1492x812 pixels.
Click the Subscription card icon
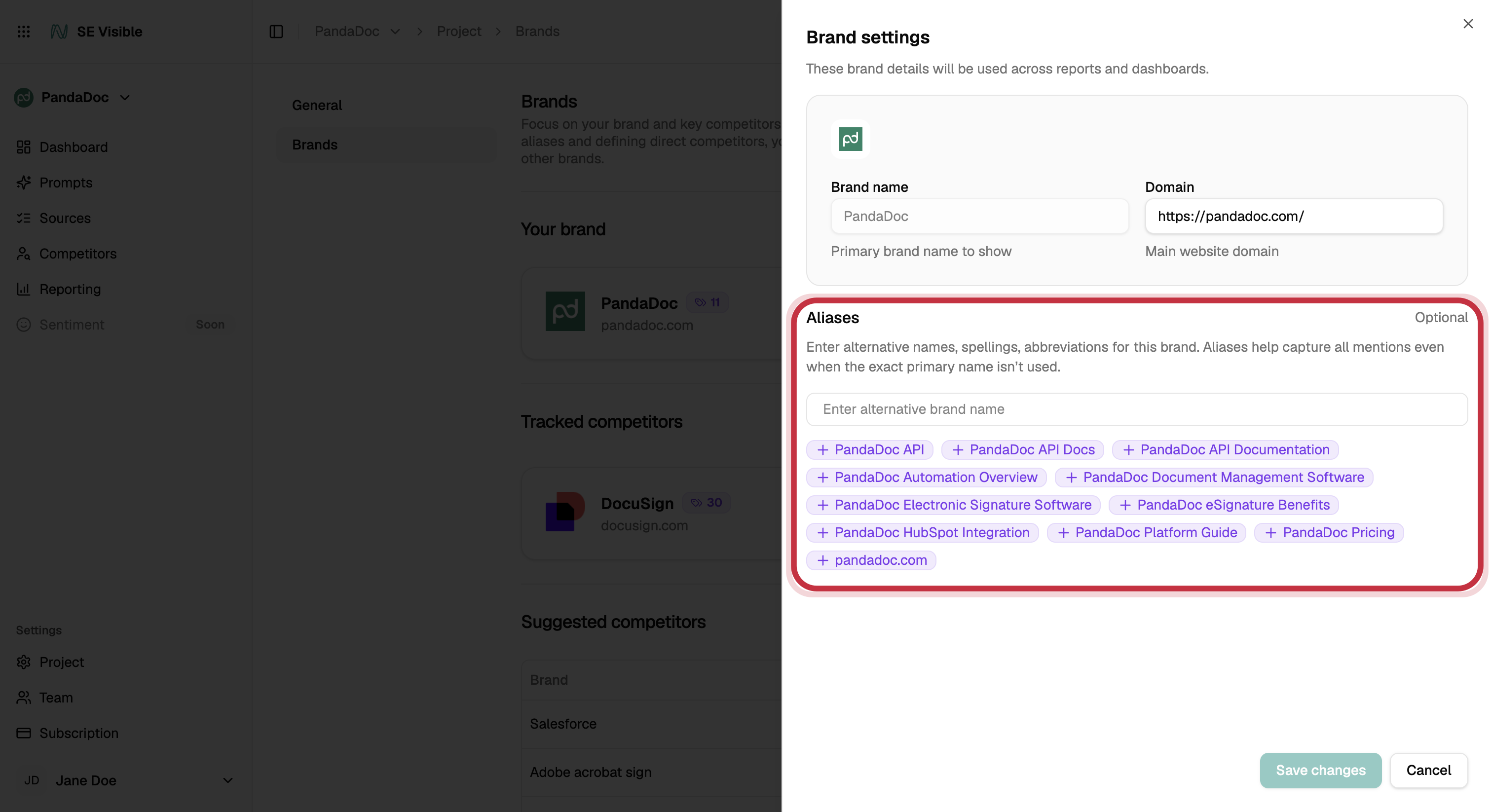pyautogui.click(x=24, y=733)
